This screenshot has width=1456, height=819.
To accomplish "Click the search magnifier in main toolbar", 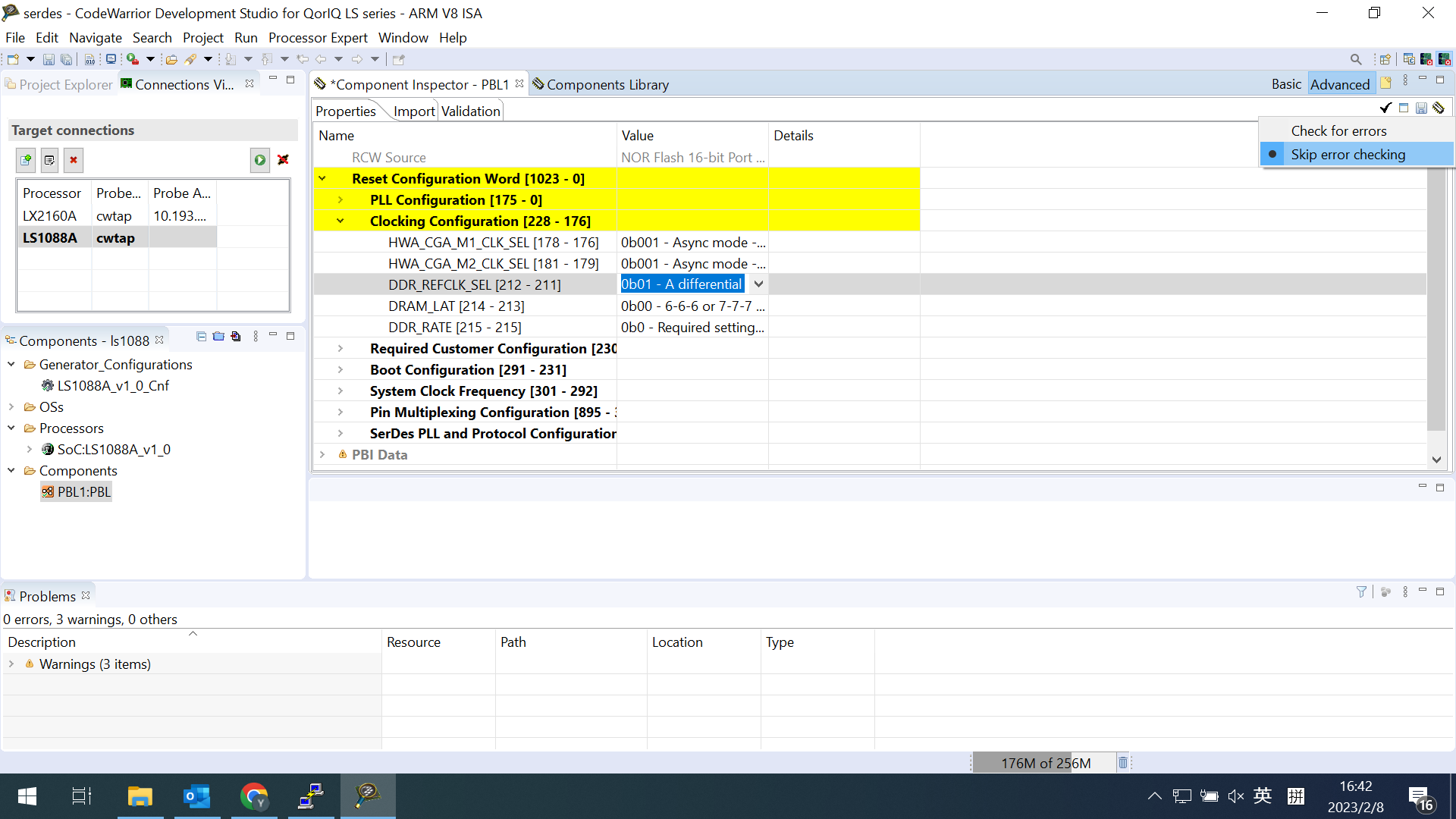I will click(1356, 59).
